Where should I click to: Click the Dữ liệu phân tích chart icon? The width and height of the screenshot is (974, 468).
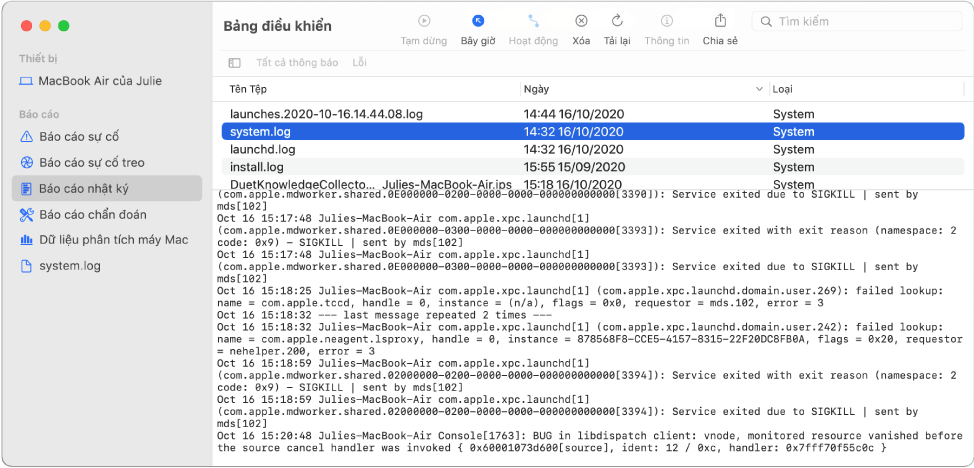26,240
